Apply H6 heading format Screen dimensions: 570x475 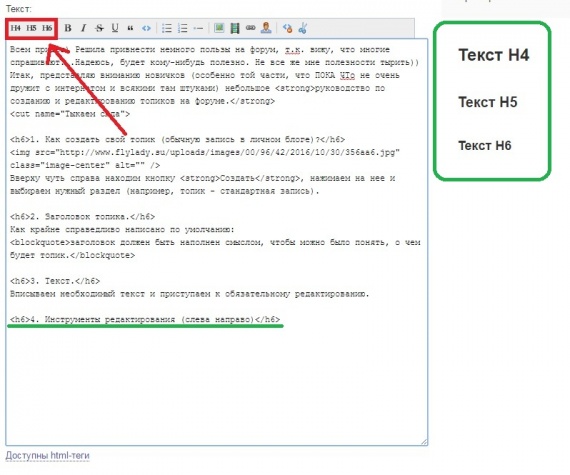pyautogui.click(x=47, y=28)
